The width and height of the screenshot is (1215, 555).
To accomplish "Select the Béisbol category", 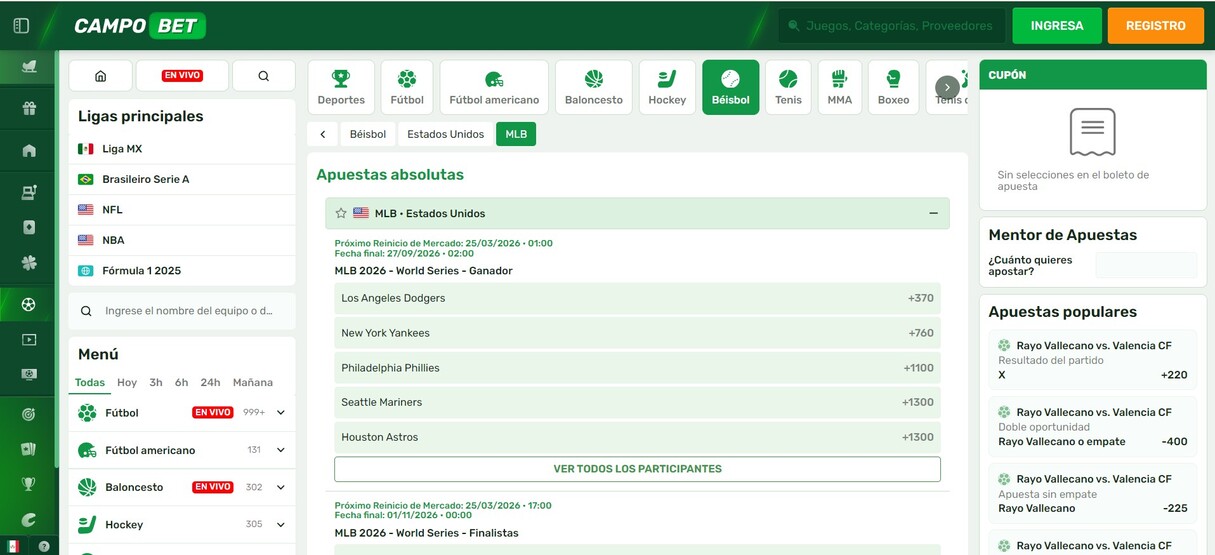I will [x=731, y=87].
